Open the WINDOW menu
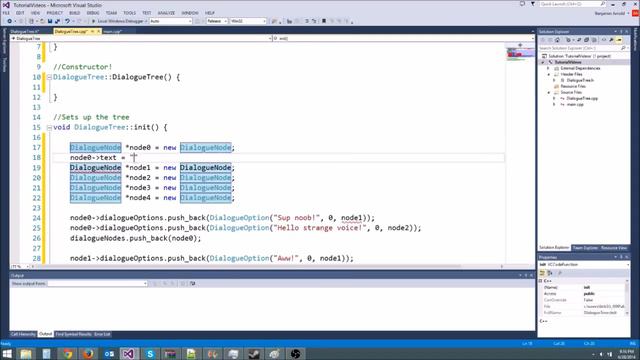This screenshot has height=360, width=640. [190, 13]
